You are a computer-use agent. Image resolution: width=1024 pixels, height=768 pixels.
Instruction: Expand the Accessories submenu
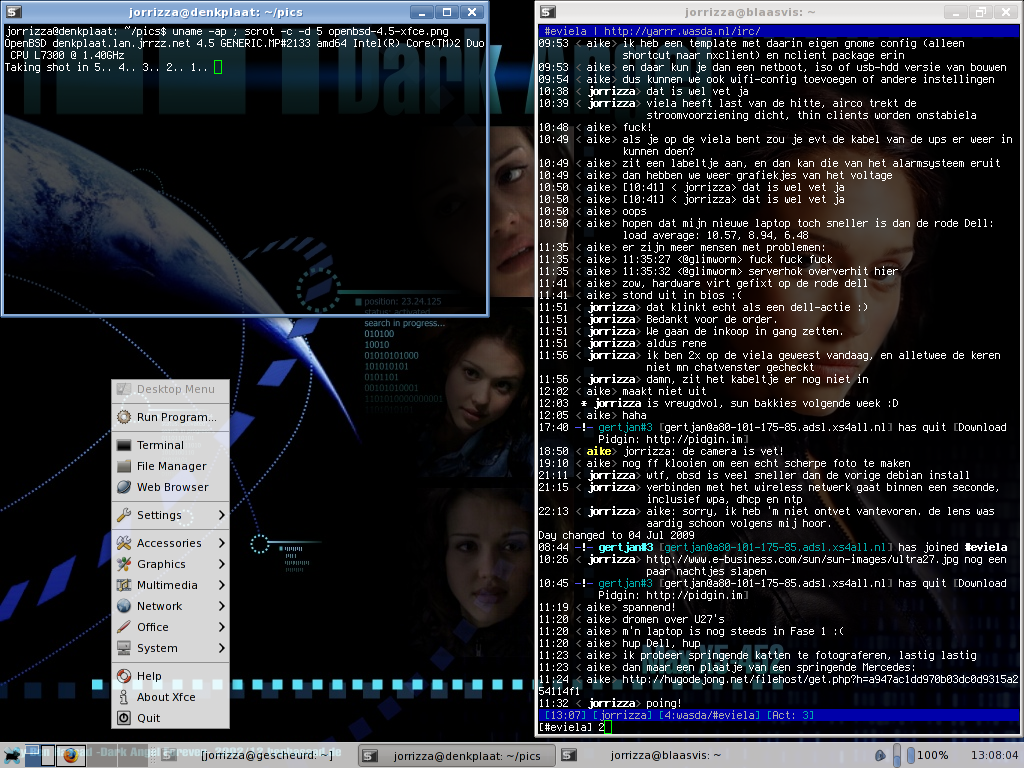[x=170, y=543]
